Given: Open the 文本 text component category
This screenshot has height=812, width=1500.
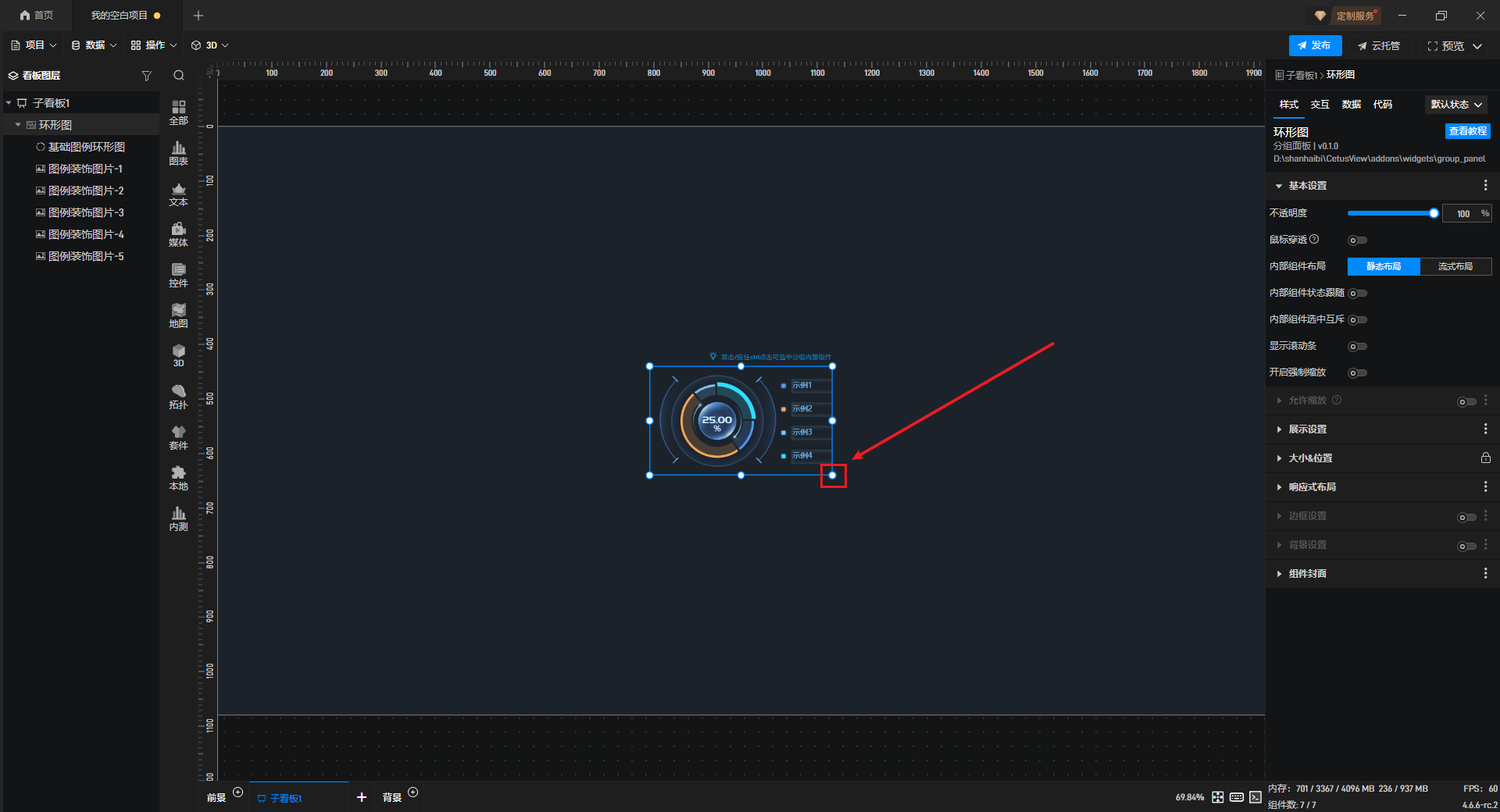Looking at the screenshot, I should pos(179,194).
